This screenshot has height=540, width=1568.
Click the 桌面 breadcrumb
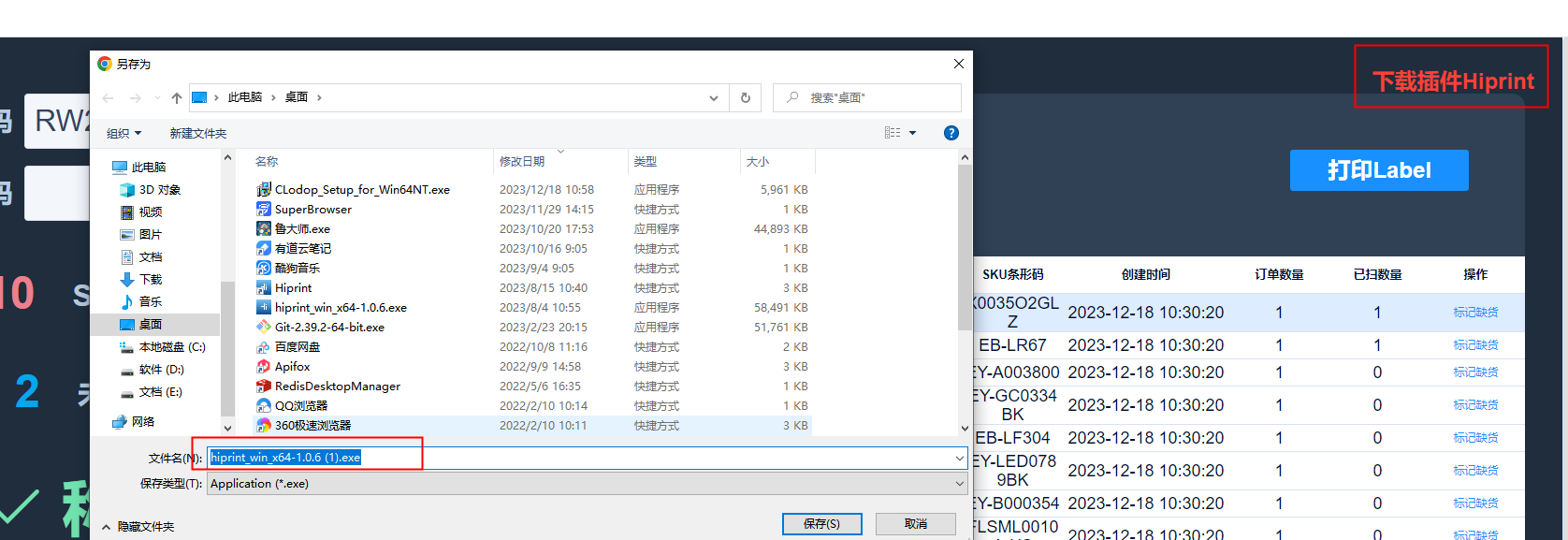pos(297,97)
